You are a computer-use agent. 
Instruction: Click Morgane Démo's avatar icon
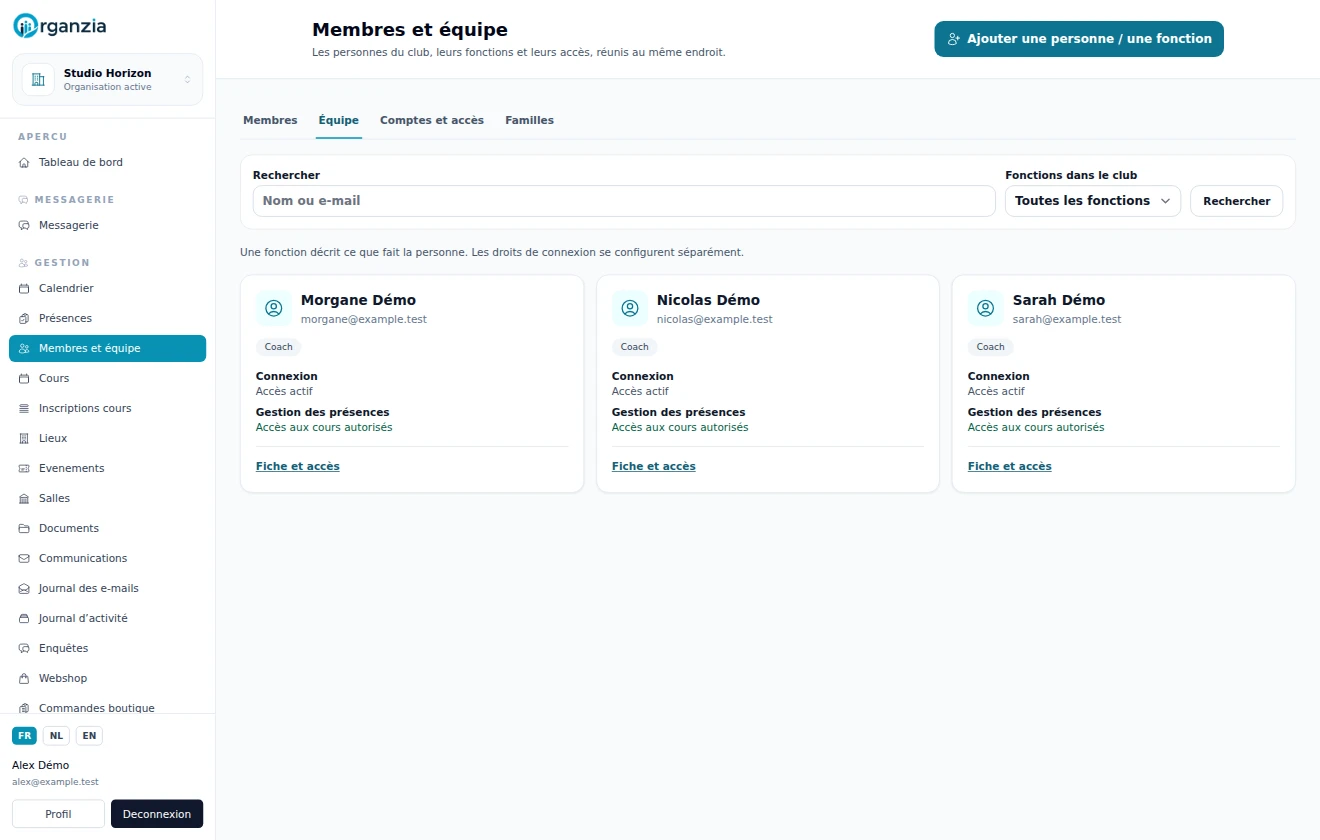tap(274, 308)
